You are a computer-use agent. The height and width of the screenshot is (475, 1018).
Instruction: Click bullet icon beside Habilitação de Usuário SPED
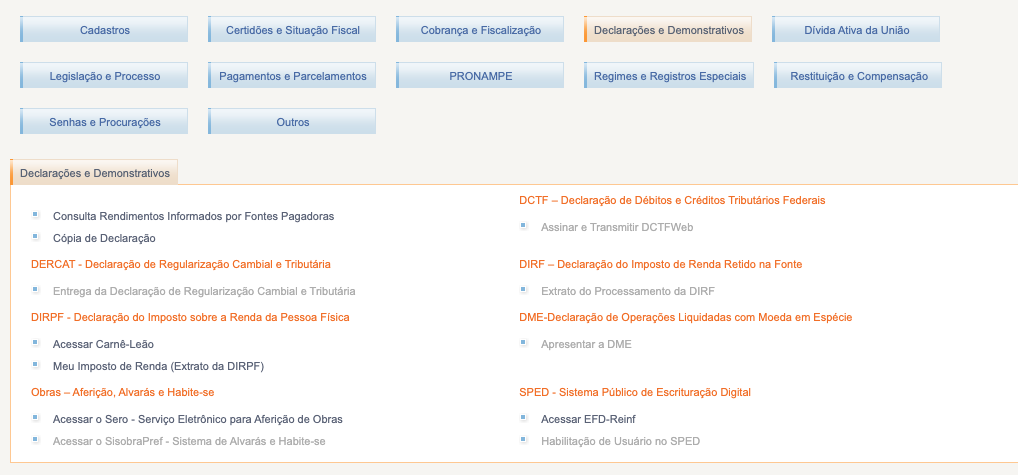point(523,439)
